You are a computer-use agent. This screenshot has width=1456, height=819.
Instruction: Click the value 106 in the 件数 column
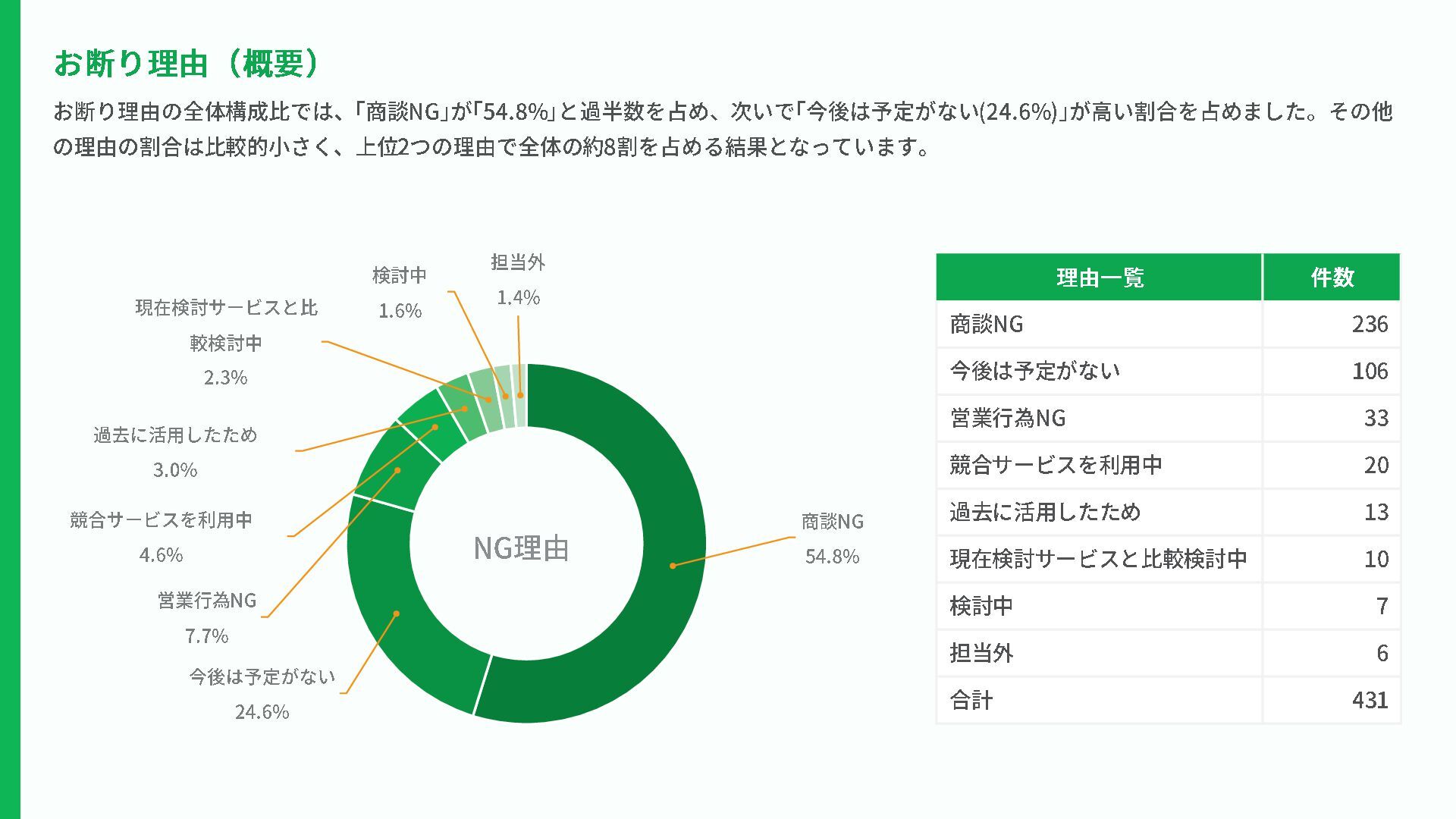(1370, 372)
